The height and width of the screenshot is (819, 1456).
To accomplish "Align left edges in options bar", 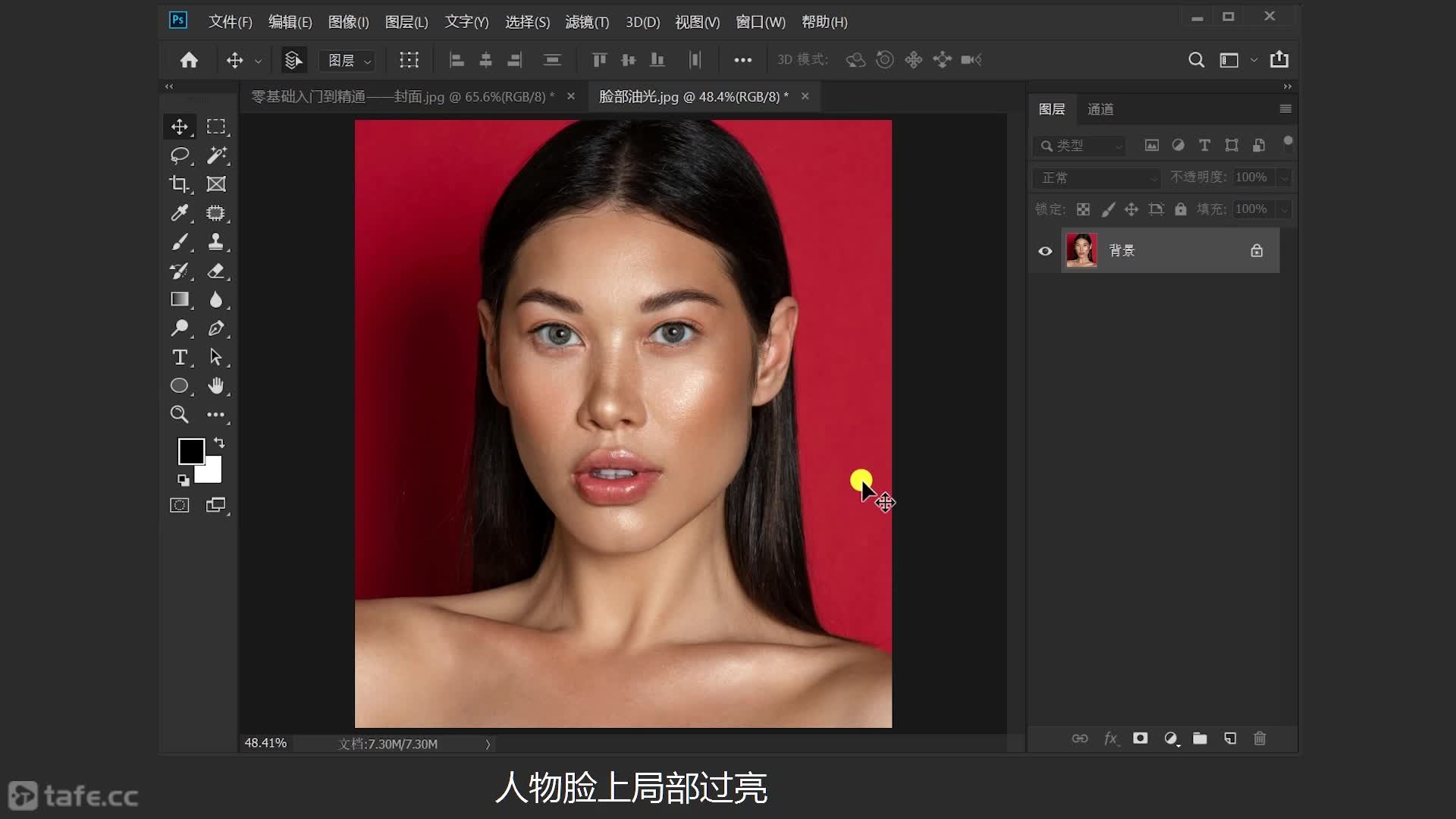I will click(457, 60).
